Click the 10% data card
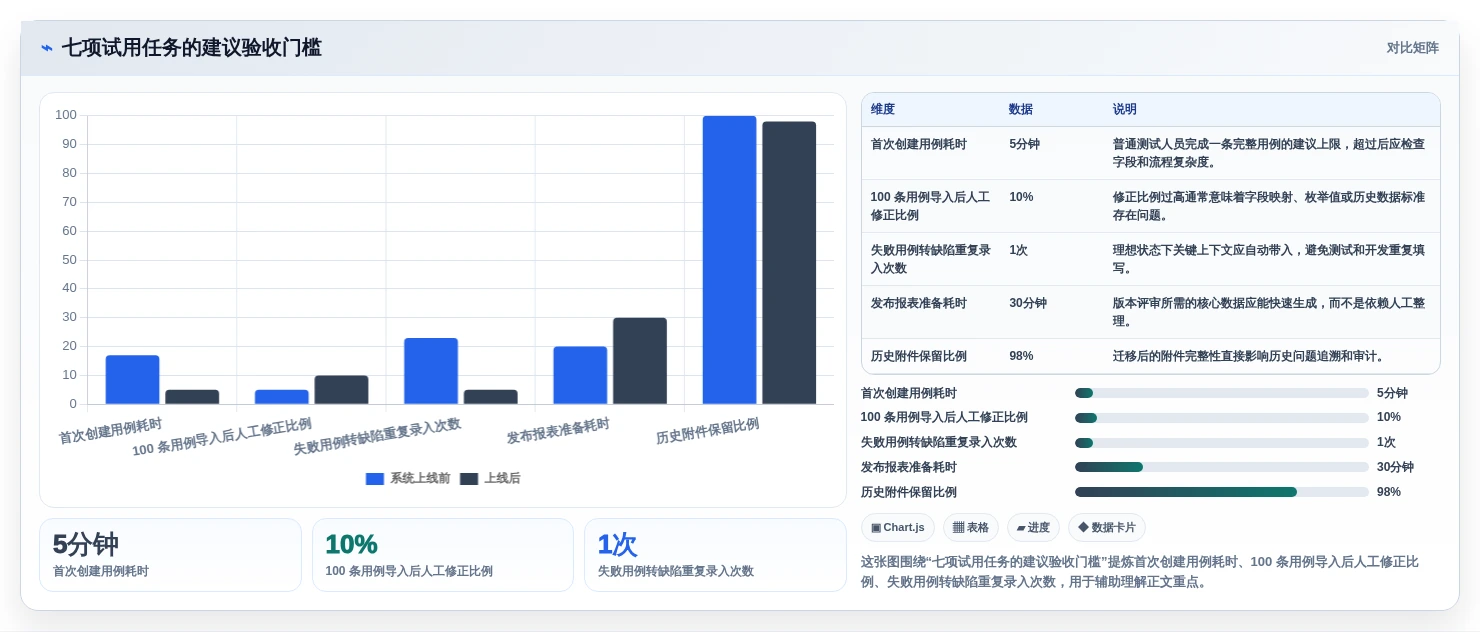The image size is (1480, 632). [x=443, y=555]
